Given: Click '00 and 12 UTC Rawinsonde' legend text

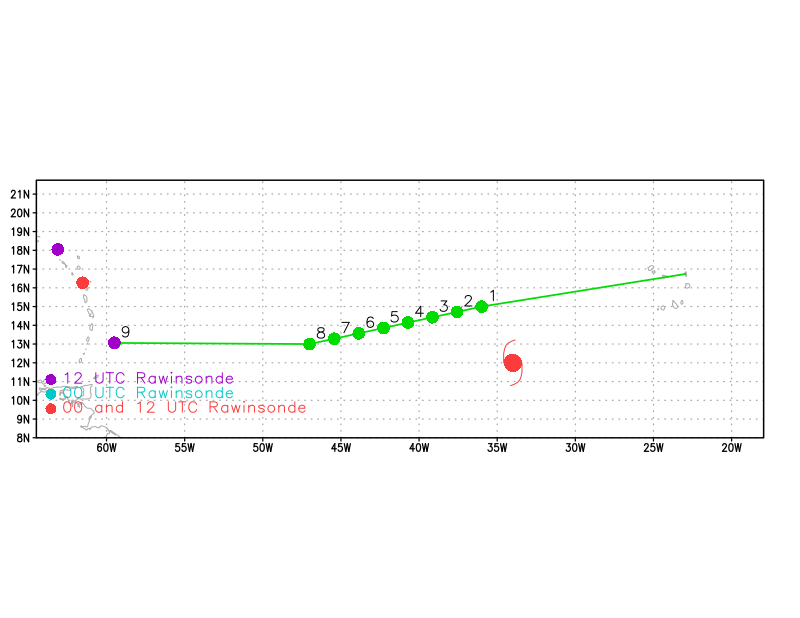Looking at the screenshot, I should [184, 408].
